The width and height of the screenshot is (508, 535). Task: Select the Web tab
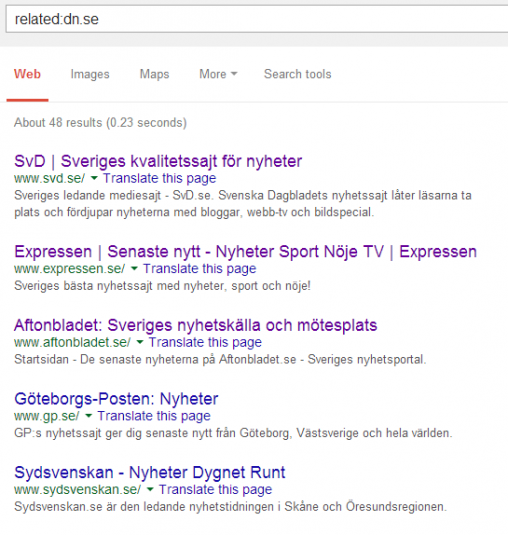[x=27, y=74]
